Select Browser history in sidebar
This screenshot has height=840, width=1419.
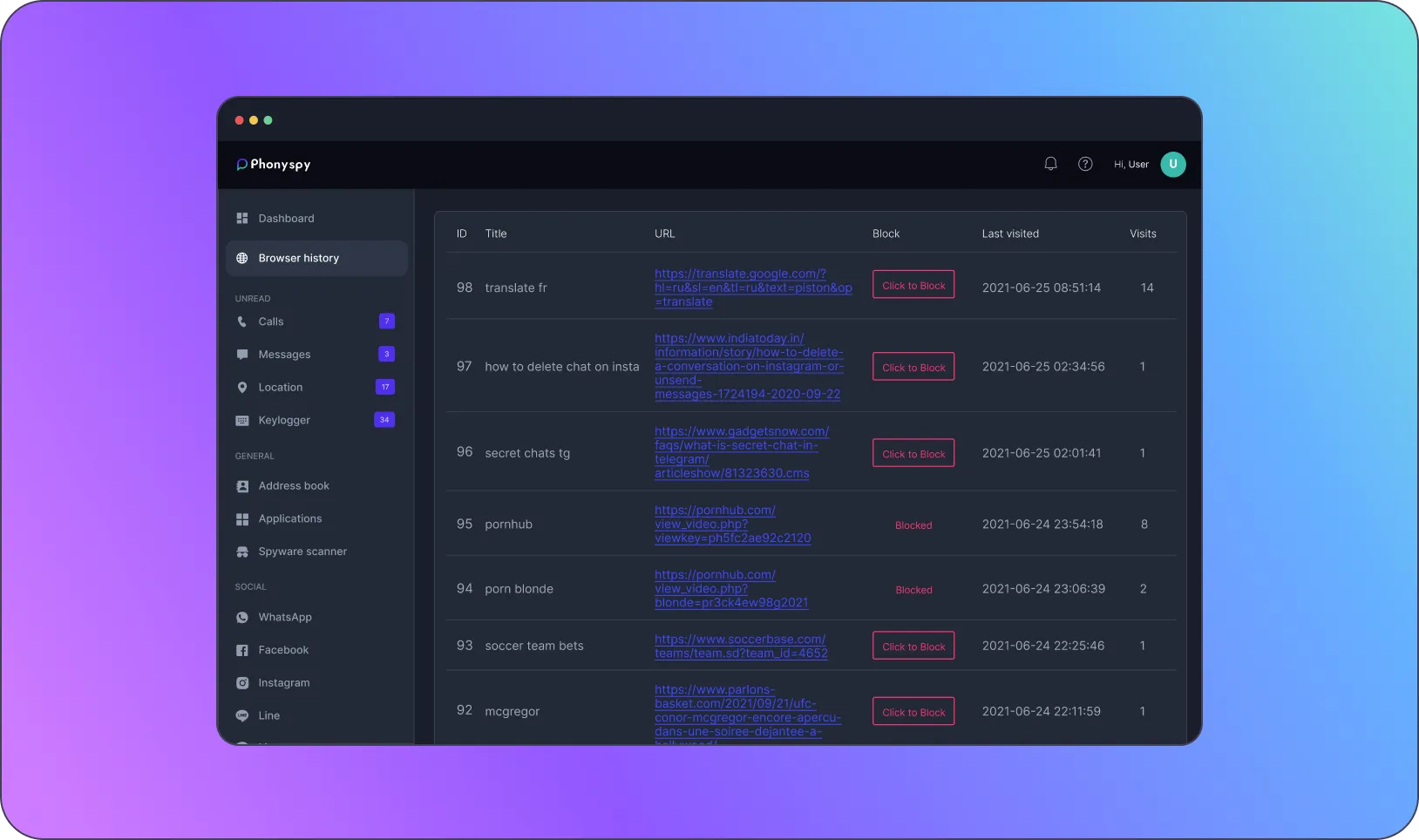[298, 258]
